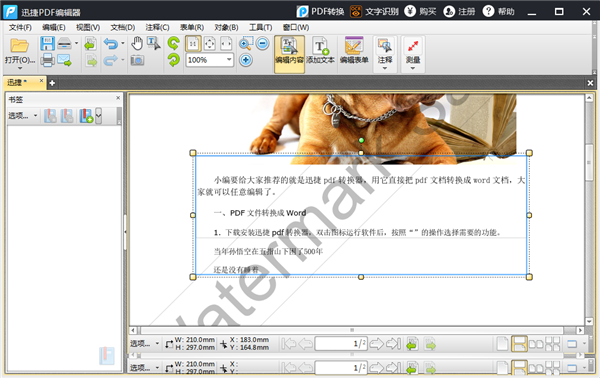This screenshot has width=600, height=378.
Task: Click 文字识别 OCR in the title bar
Action: click(x=375, y=11)
